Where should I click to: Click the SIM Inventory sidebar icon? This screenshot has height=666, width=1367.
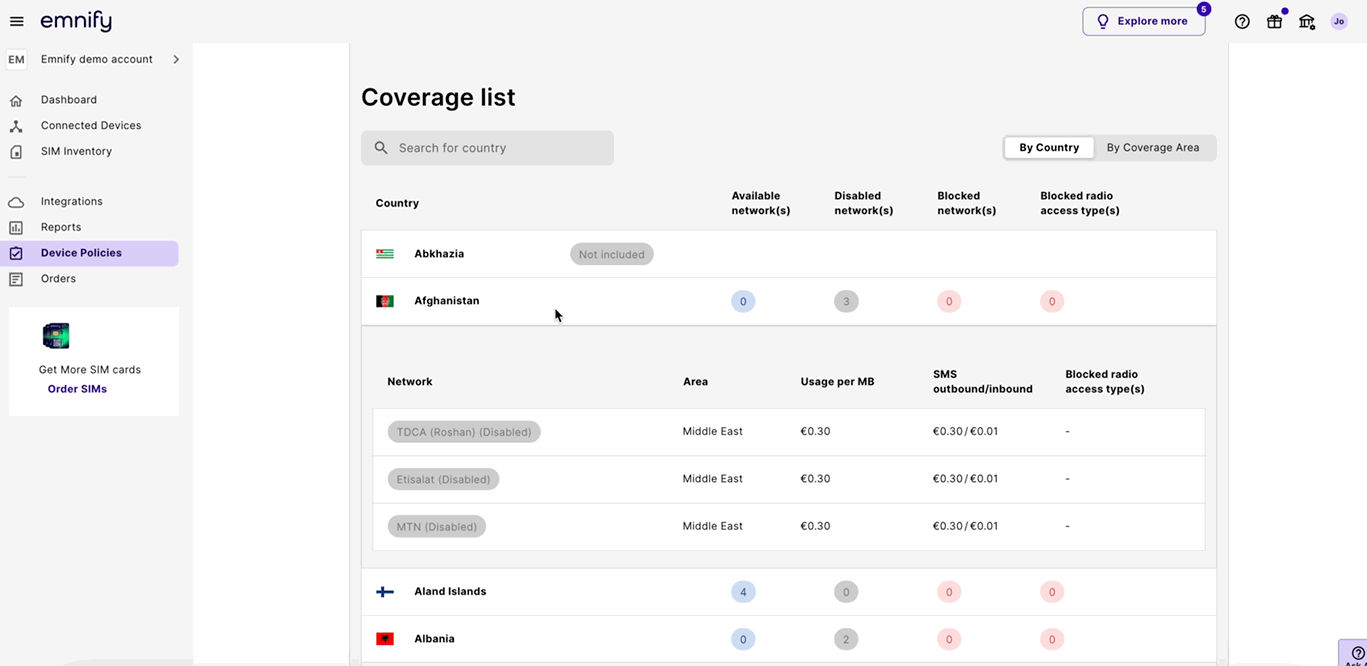coord(16,152)
